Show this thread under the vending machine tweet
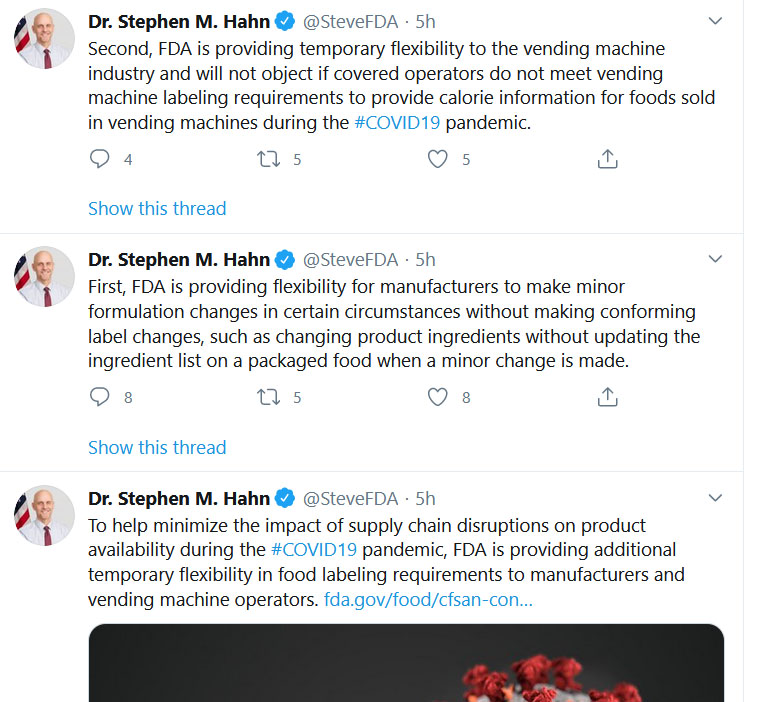 coord(157,209)
